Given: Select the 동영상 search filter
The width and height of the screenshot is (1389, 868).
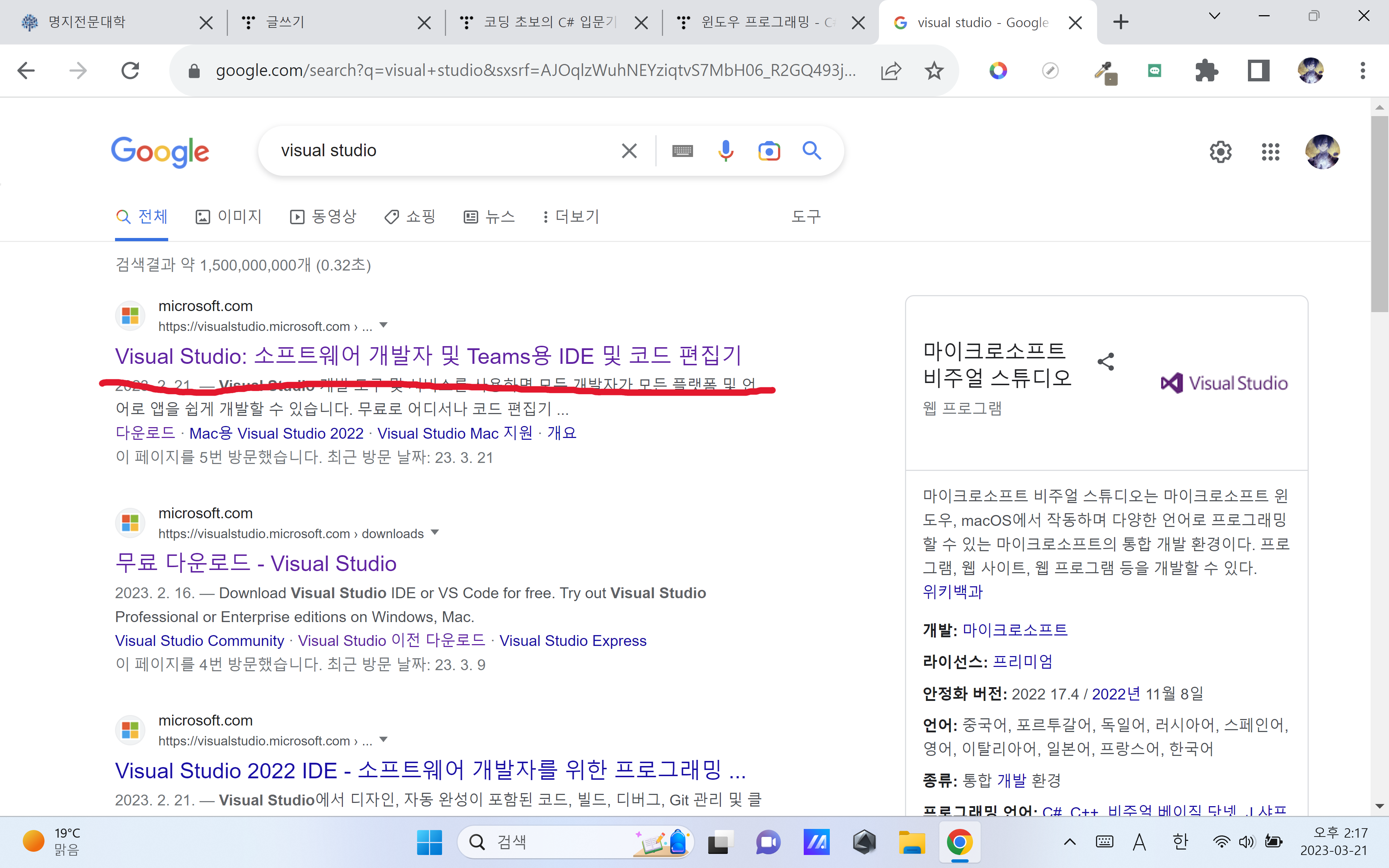Looking at the screenshot, I should [x=323, y=217].
